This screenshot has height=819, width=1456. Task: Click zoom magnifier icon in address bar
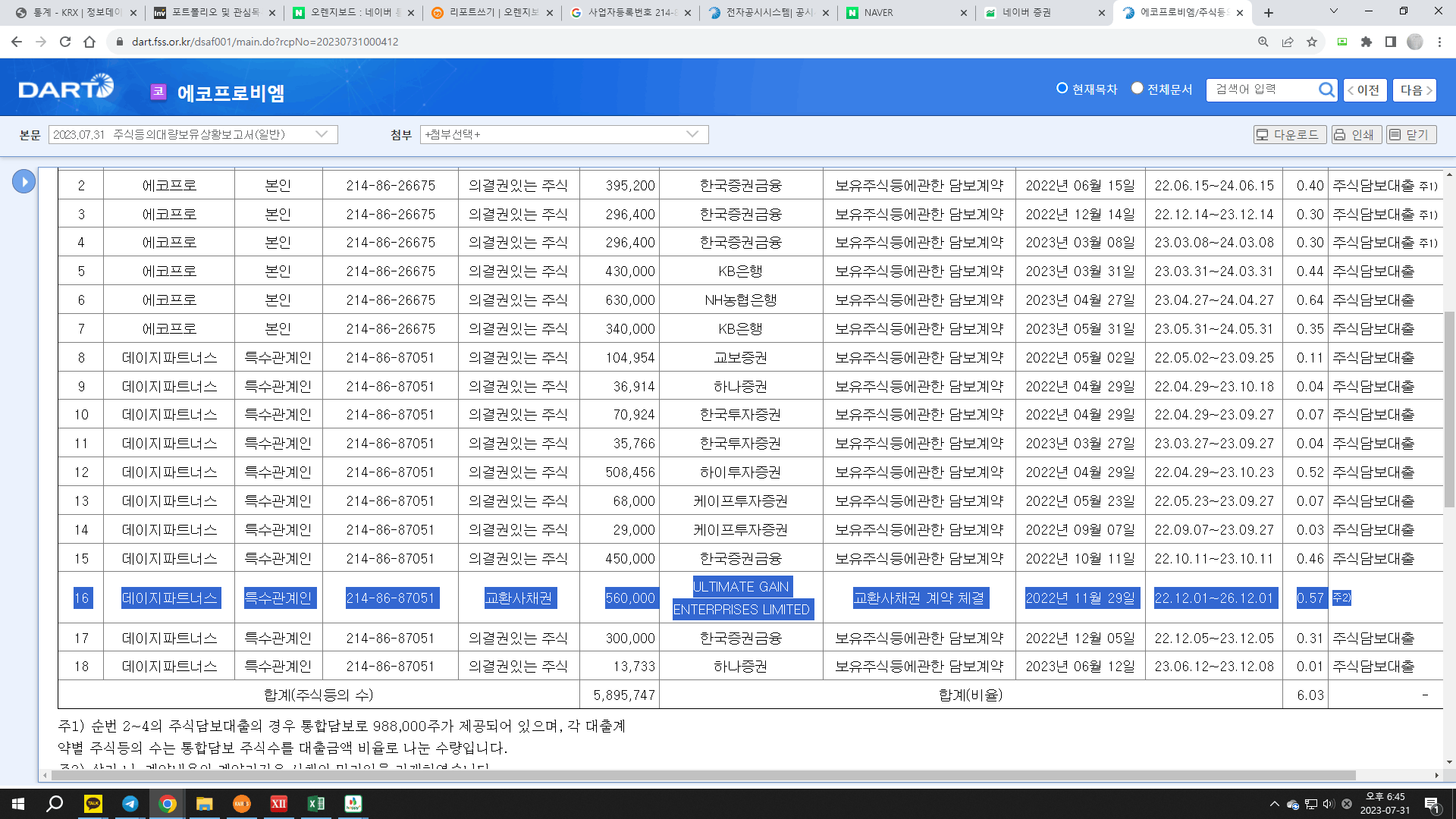pyautogui.click(x=1263, y=42)
